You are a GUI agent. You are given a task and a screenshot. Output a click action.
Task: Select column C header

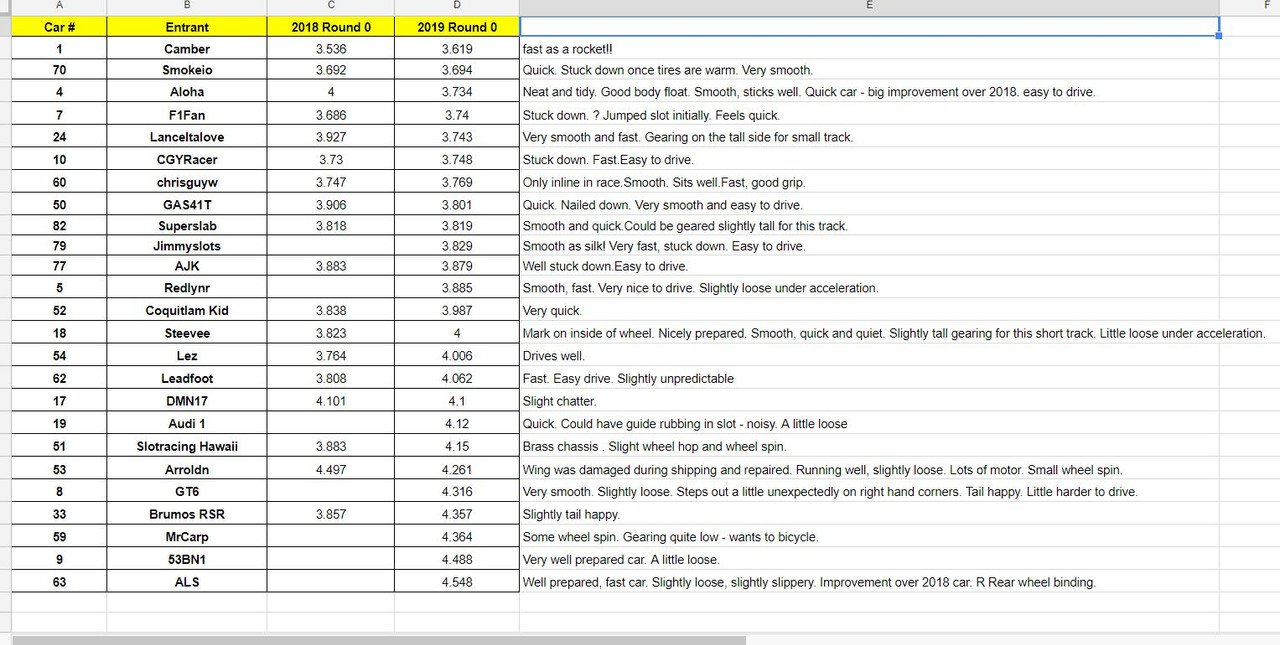click(x=331, y=6)
